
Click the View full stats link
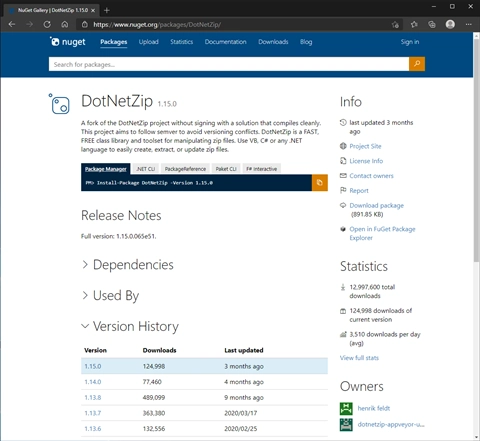click(x=359, y=358)
